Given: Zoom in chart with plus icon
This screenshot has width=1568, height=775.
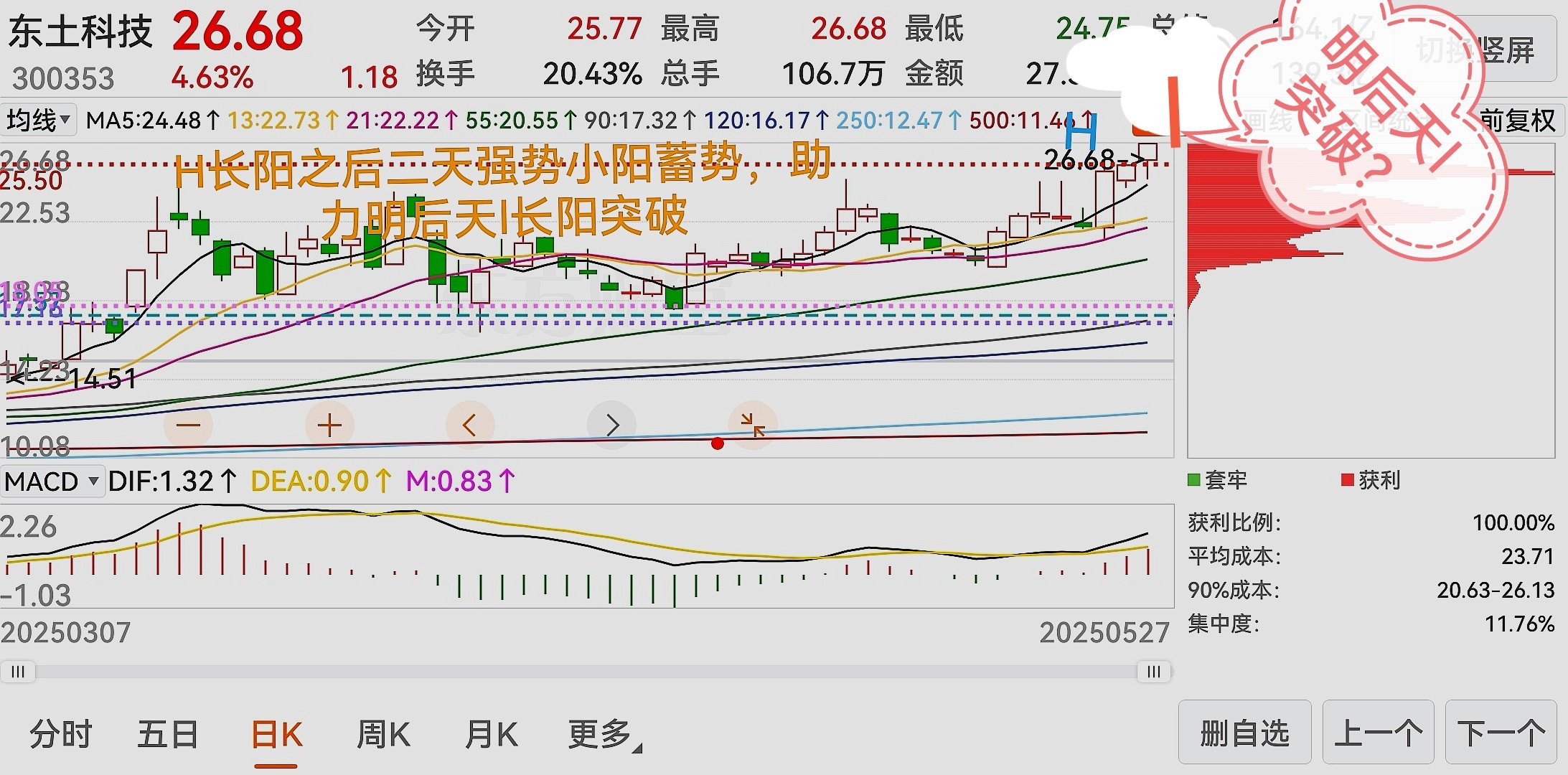Looking at the screenshot, I should (329, 425).
